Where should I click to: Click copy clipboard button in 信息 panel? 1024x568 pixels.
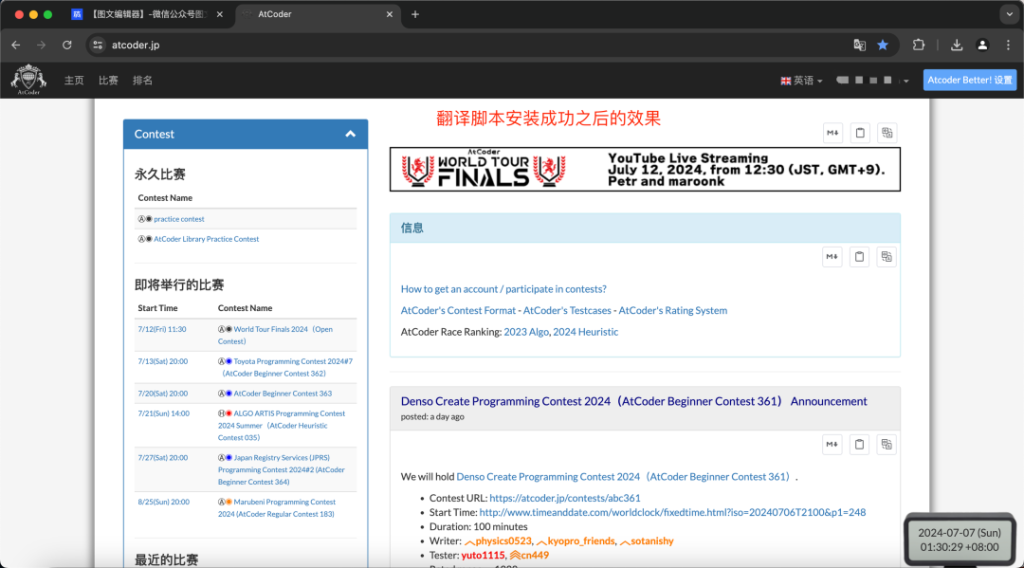click(x=859, y=257)
